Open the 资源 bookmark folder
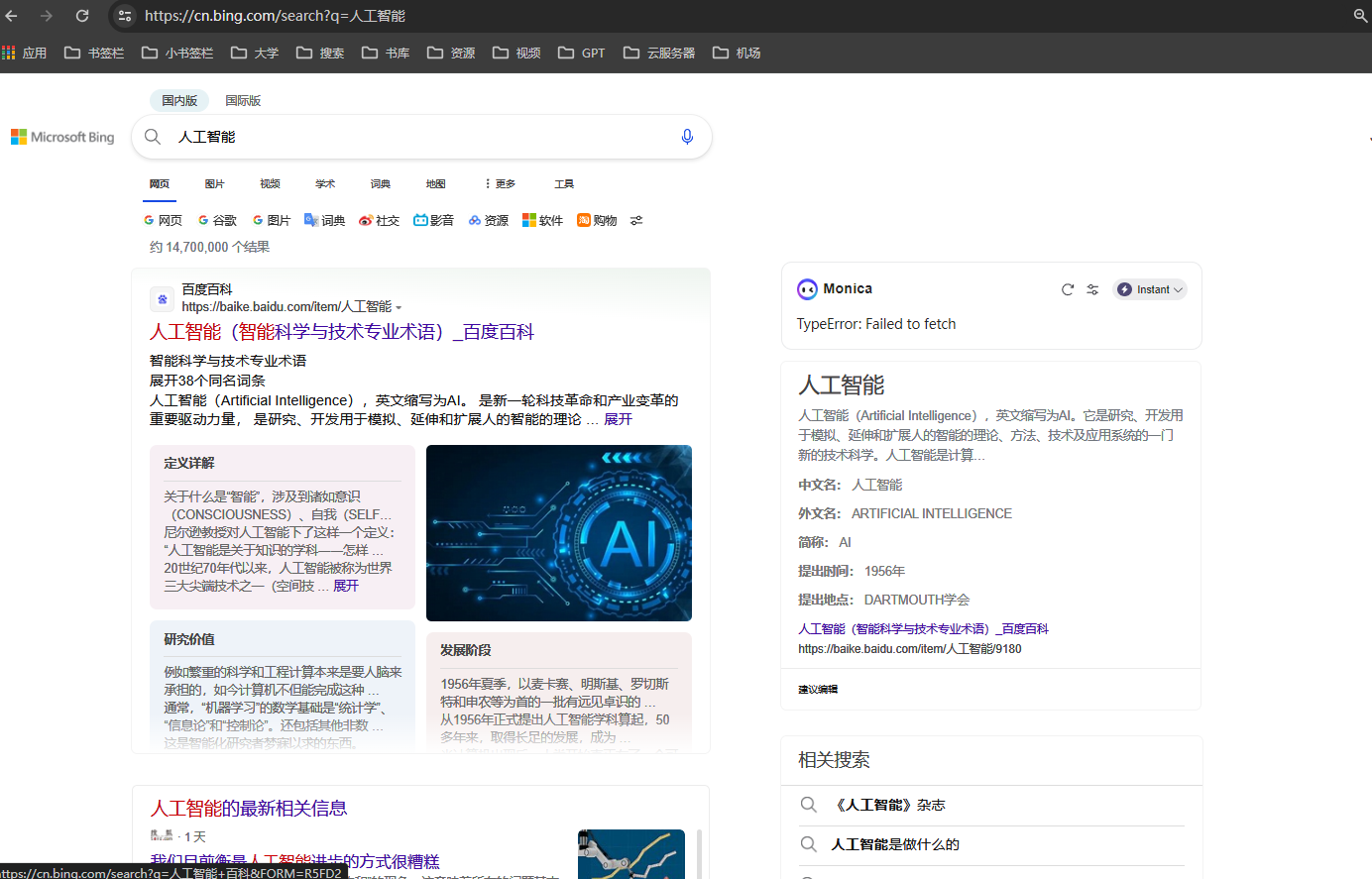The image size is (1372, 879). pos(451,53)
